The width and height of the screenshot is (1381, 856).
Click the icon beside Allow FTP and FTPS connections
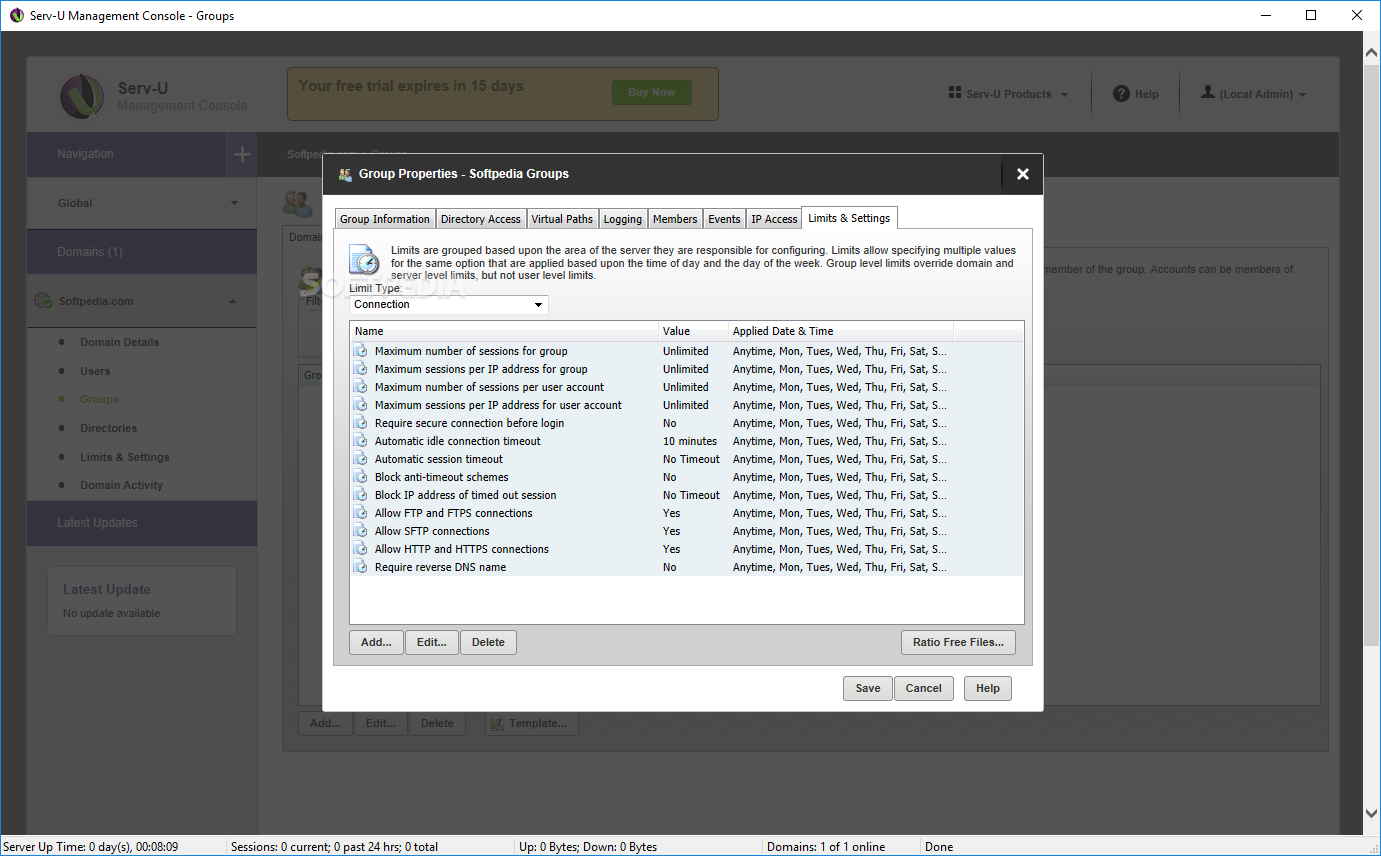(360, 513)
